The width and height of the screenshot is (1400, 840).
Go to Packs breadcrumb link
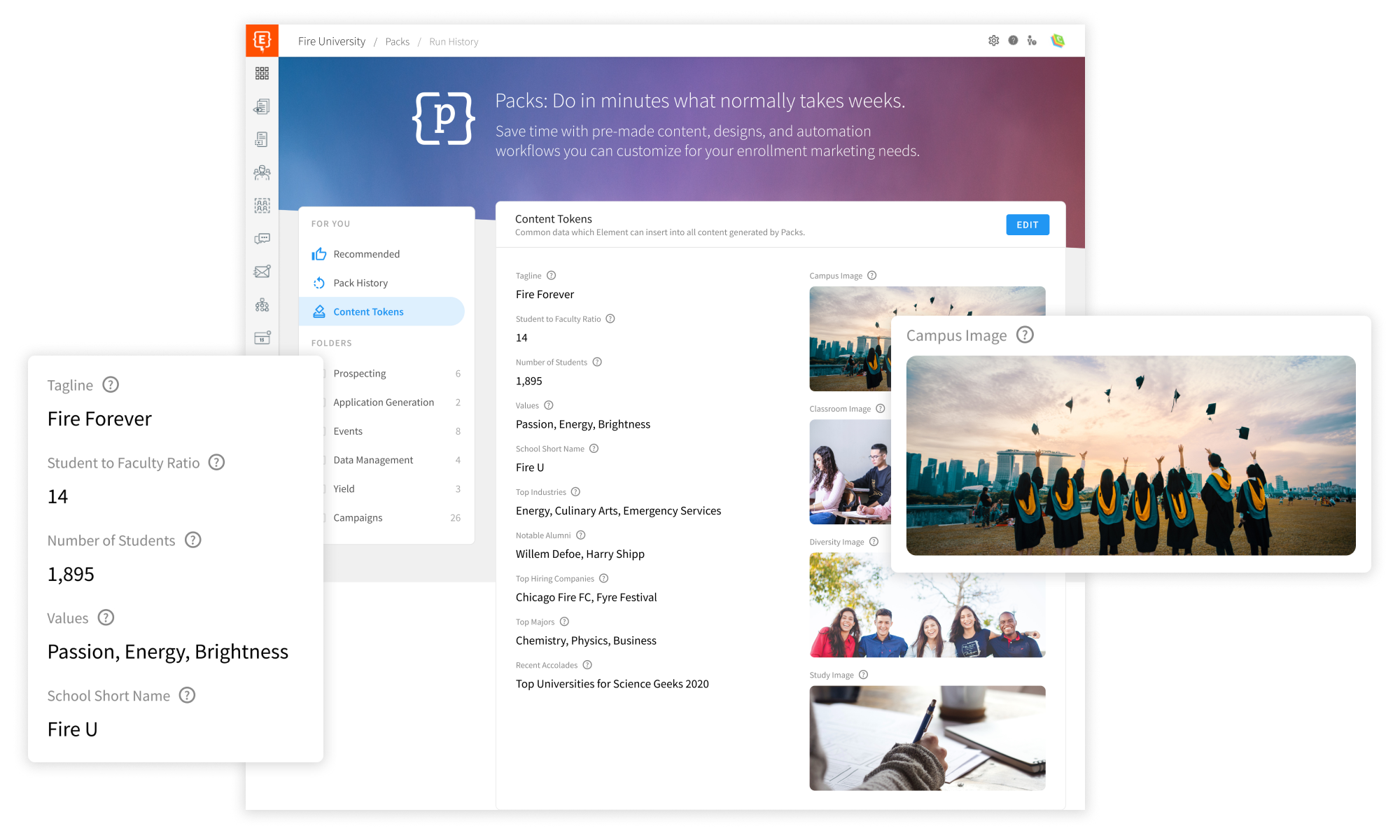click(397, 42)
